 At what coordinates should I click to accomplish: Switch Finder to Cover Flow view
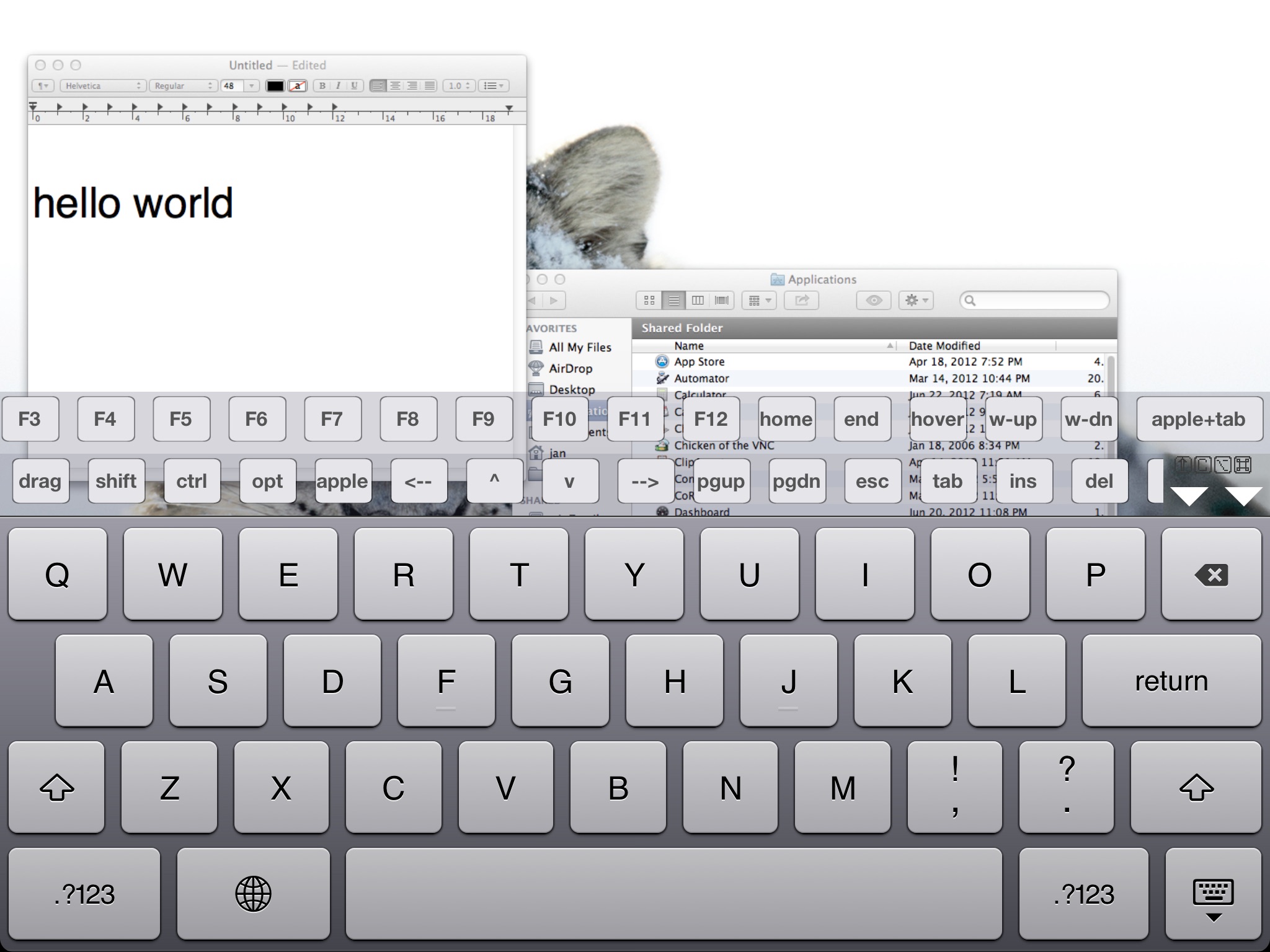pos(722,301)
